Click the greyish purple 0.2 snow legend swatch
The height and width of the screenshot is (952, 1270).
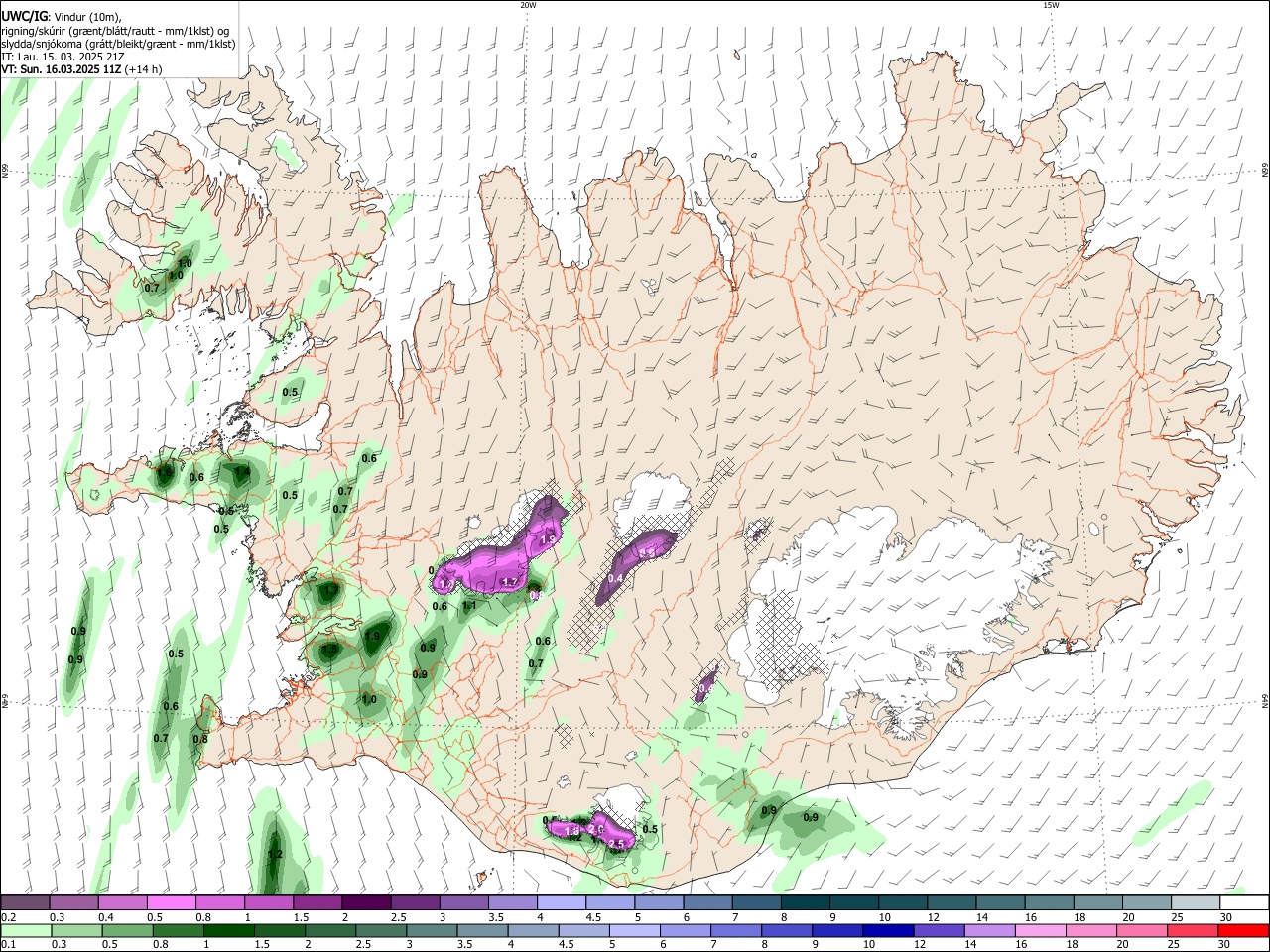point(25,902)
